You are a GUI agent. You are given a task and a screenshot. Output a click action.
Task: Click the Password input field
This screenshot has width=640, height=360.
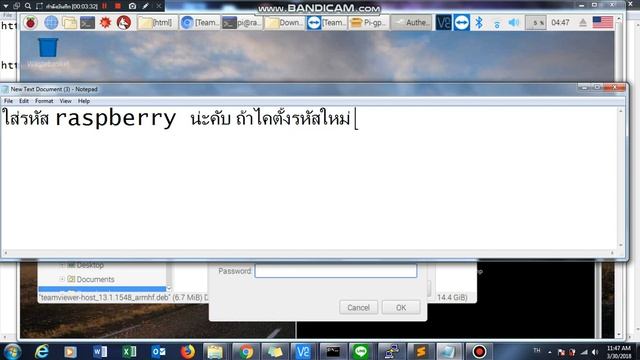336,271
